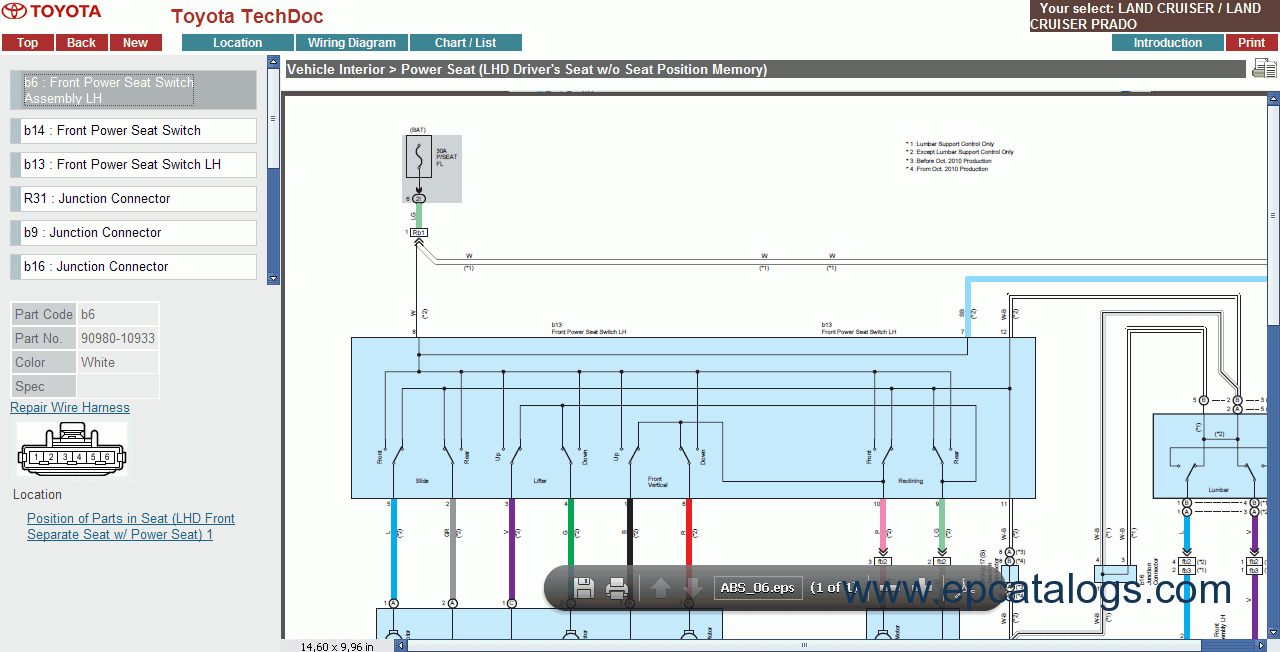
Task: Click part number 90980-10933 cell
Action: 118,338
